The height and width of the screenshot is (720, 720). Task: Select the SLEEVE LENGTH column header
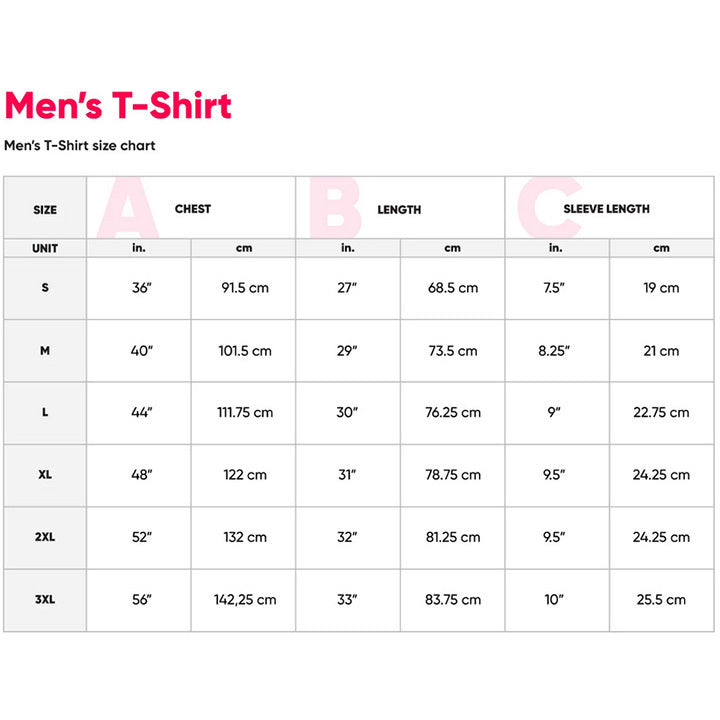click(606, 209)
